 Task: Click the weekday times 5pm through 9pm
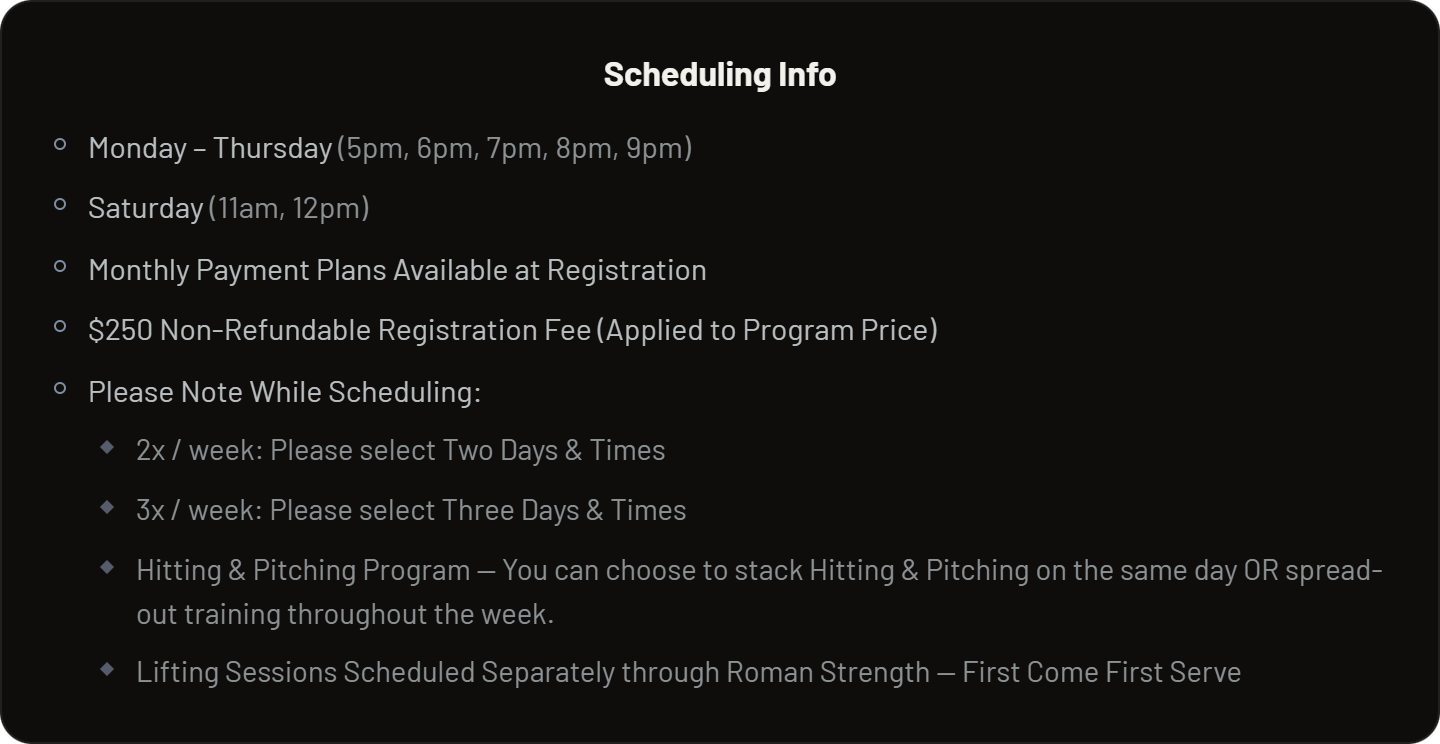pos(515,148)
